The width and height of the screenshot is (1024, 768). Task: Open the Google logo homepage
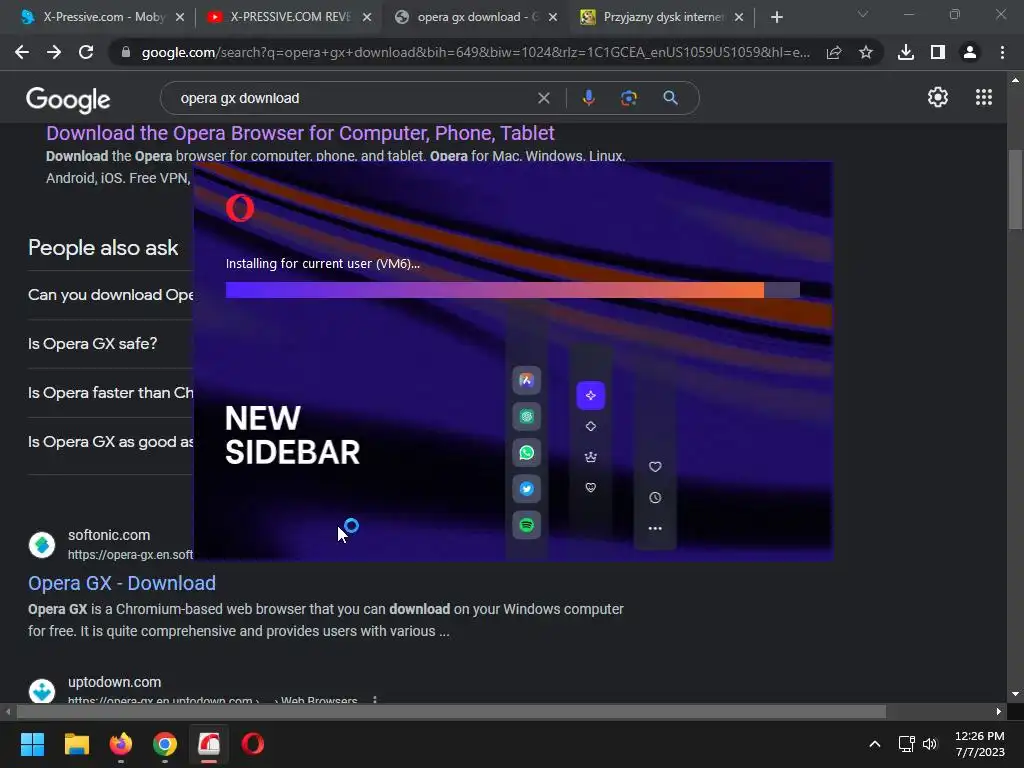(x=68, y=100)
